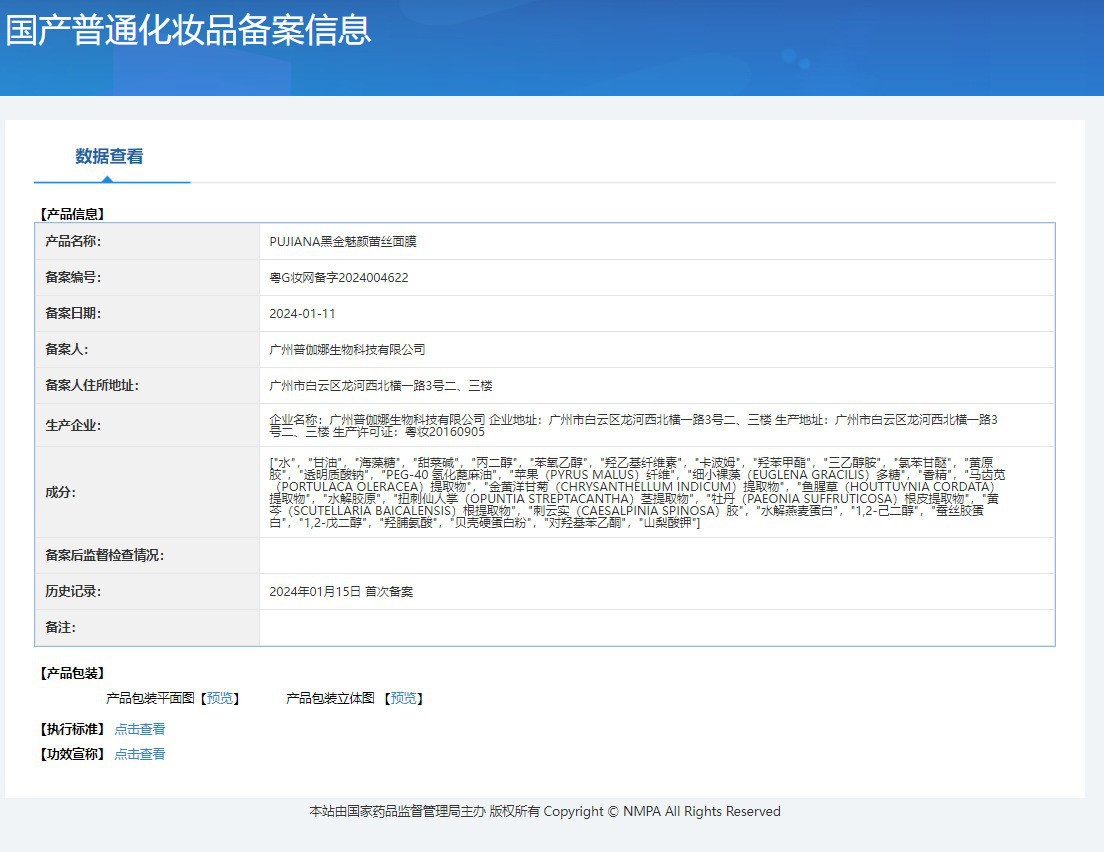Select filing number 粤G妆网备字2024004622

click(339, 277)
